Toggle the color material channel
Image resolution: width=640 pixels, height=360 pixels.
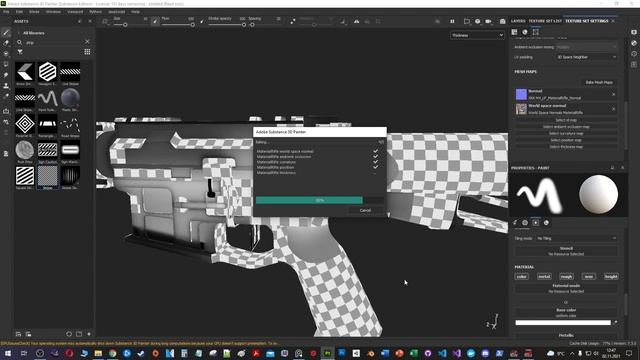(x=522, y=276)
